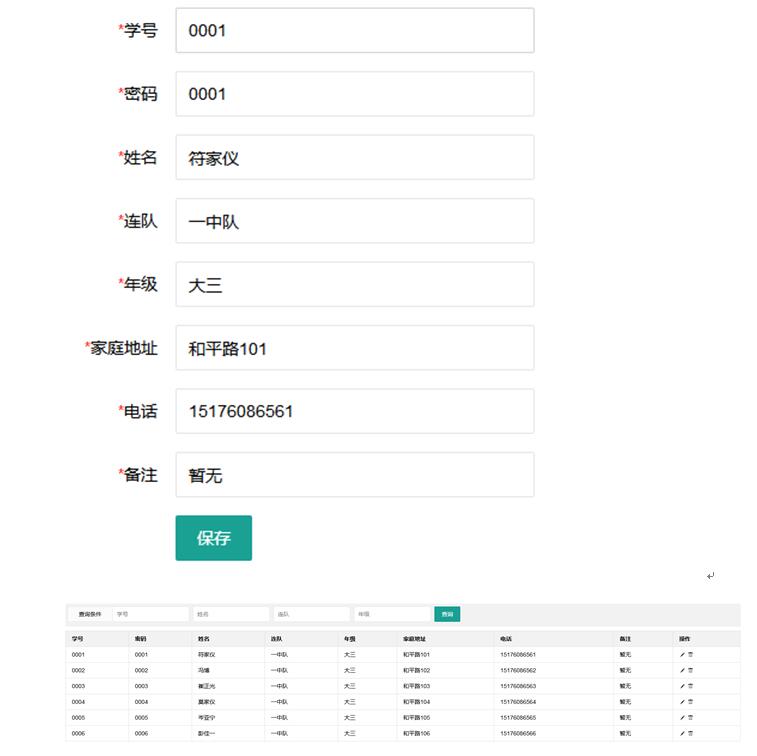
Task: Click the edit pencil icon for row 0001
Action: coord(682,654)
